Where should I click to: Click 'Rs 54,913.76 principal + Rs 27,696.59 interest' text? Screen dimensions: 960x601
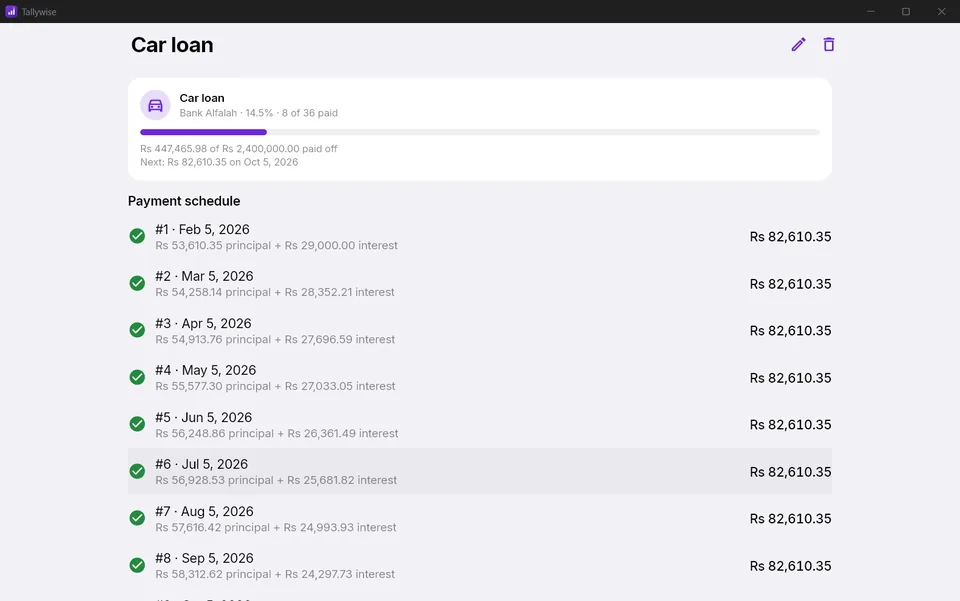click(275, 340)
